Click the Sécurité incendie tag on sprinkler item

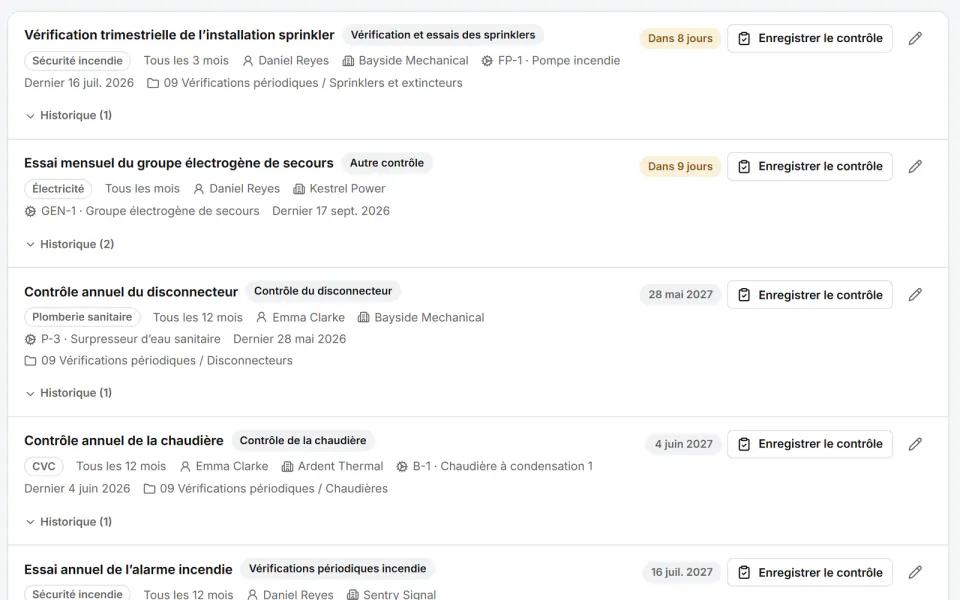[77, 61]
